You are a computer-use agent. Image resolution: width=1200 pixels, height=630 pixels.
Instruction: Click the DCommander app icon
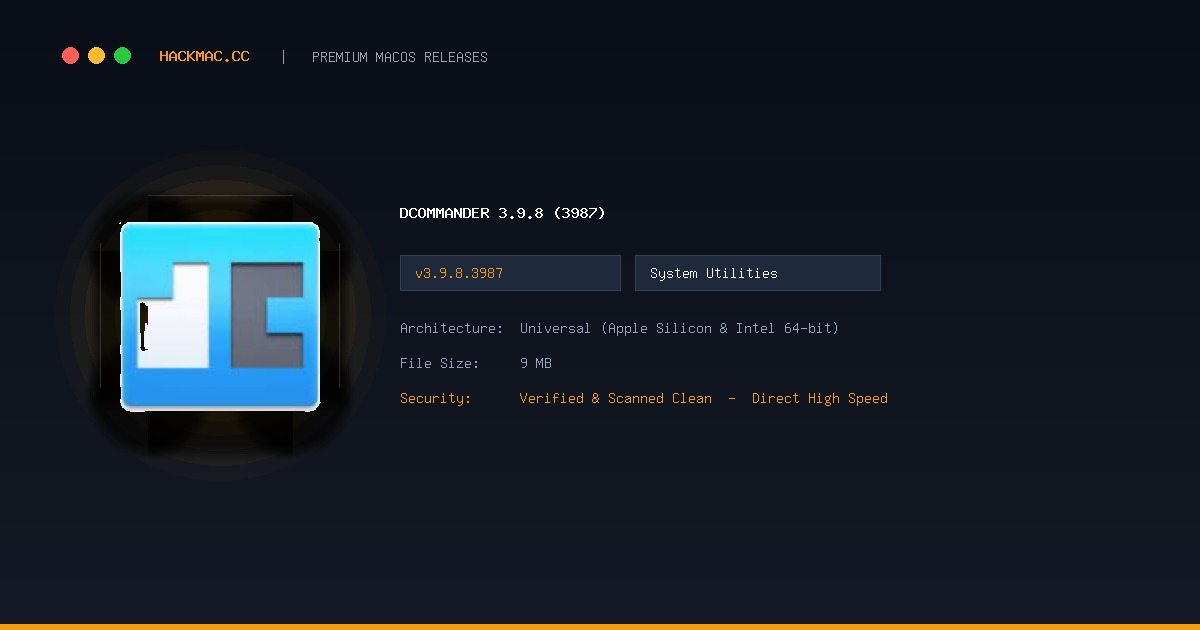(x=220, y=316)
